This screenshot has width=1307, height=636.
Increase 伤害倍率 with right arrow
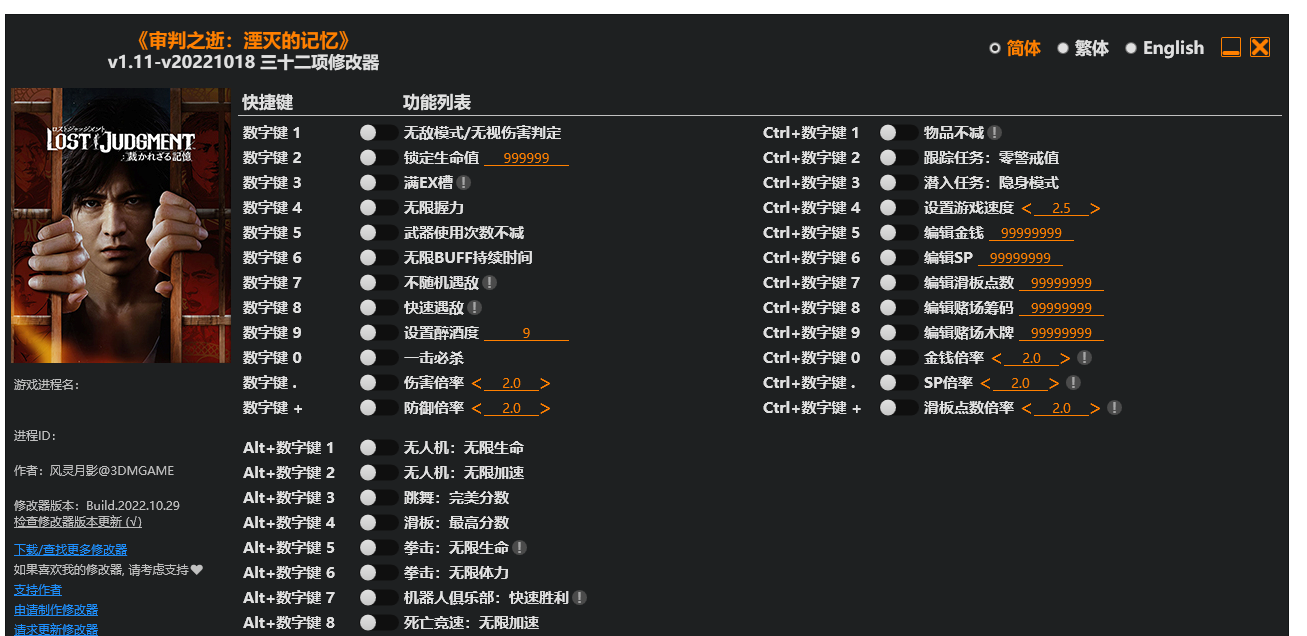click(545, 383)
